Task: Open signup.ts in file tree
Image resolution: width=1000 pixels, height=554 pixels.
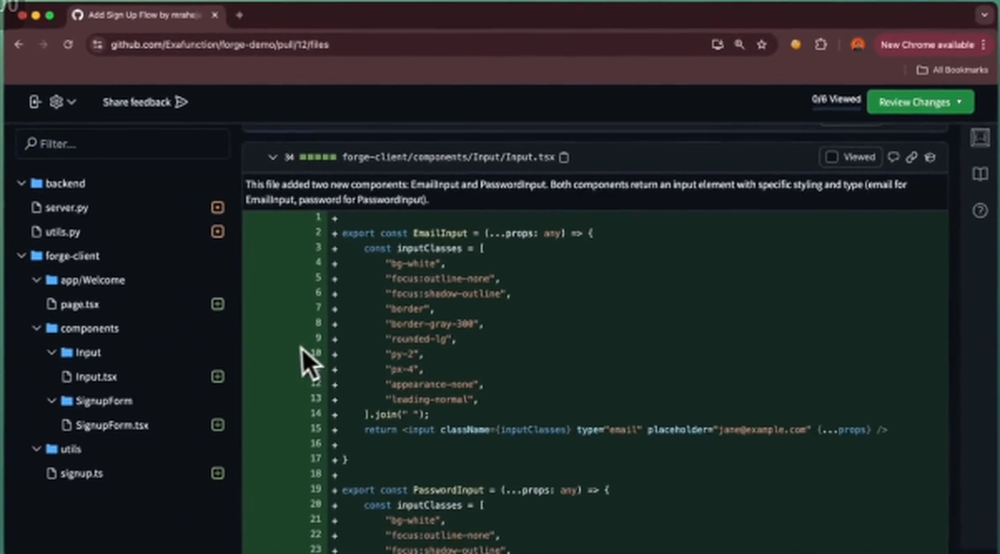Action: click(81, 473)
